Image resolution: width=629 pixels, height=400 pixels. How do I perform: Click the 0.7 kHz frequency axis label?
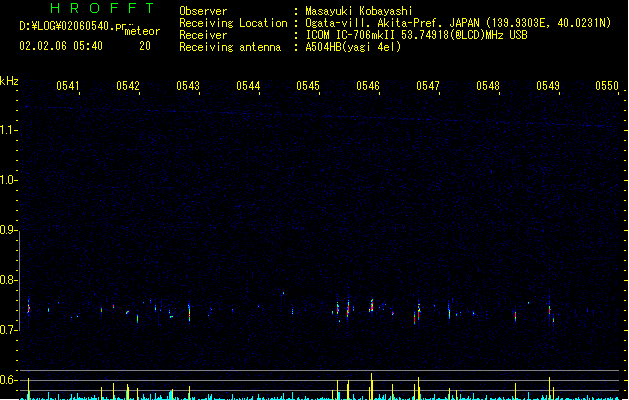coord(8,330)
